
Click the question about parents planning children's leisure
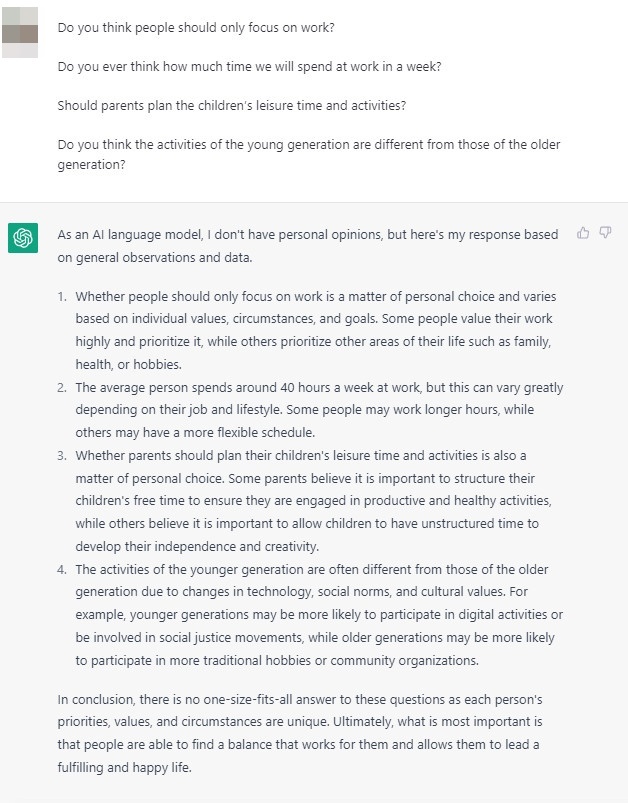tap(232, 105)
